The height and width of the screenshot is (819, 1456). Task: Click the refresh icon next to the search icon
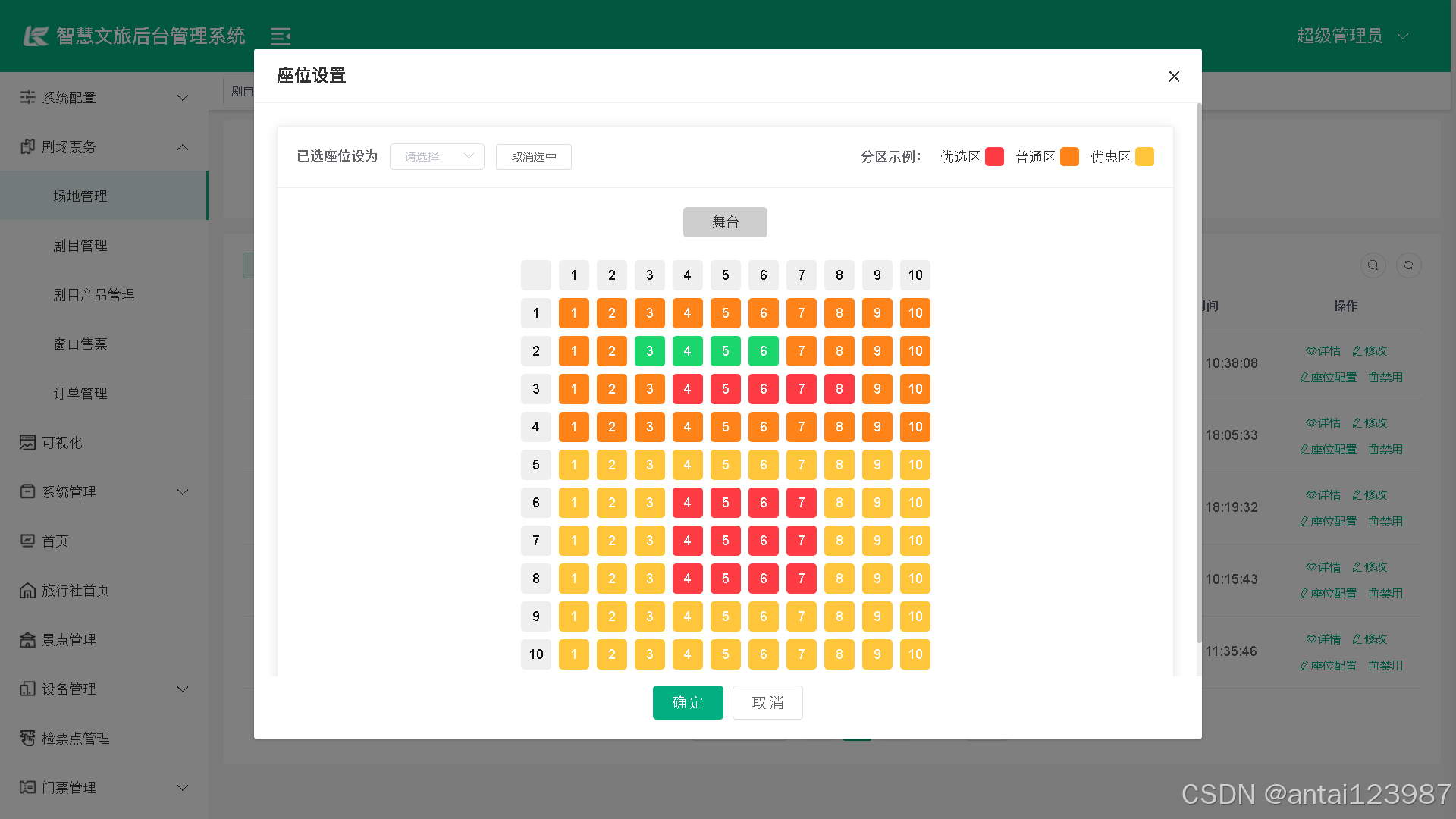point(1408,265)
